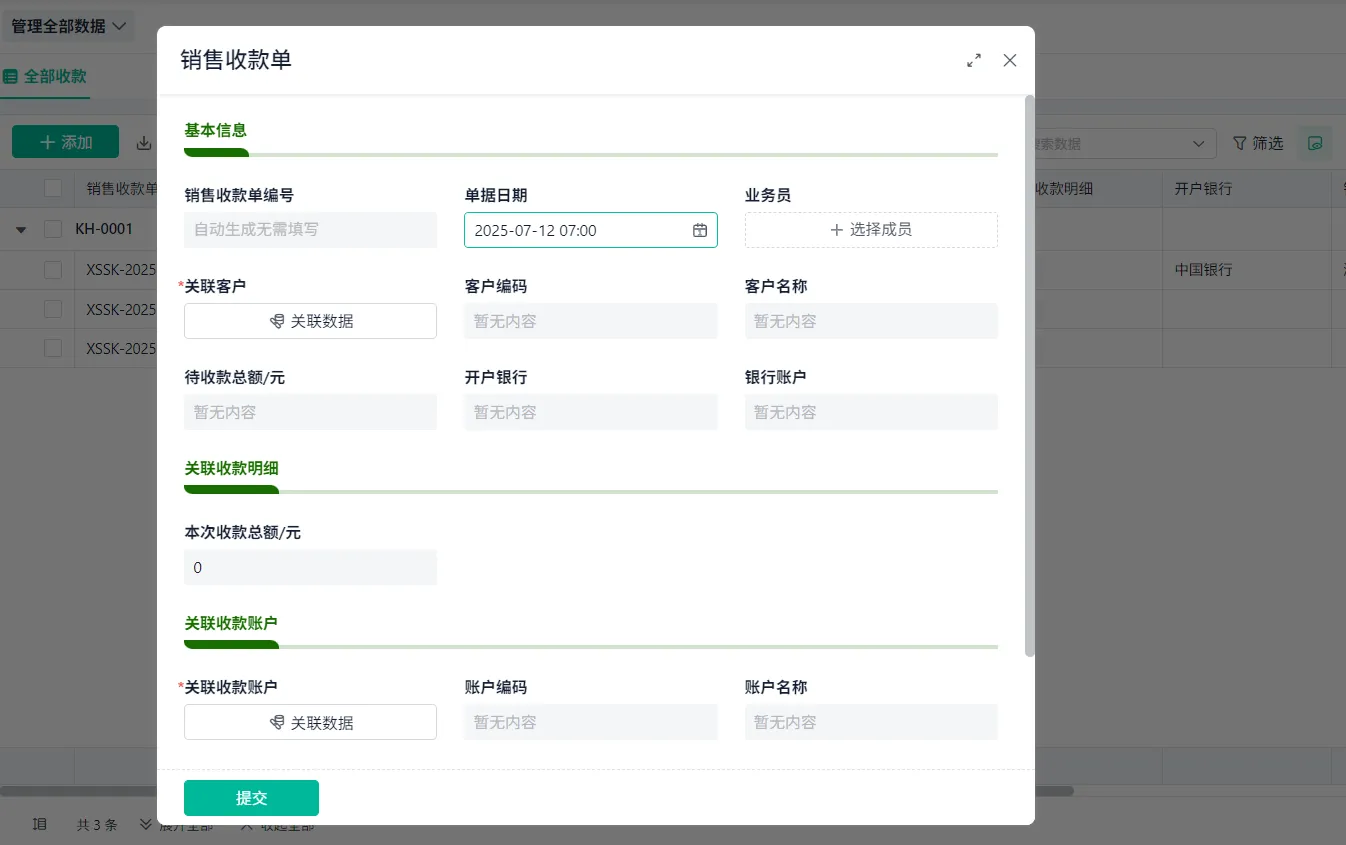Click 关联数据 button under 关联收款账户
1346x845 pixels.
pyautogui.click(x=310, y=722)
